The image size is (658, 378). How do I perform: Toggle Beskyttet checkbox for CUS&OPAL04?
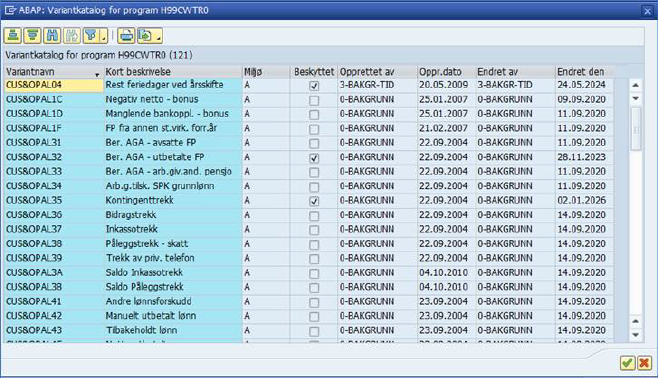[314, 86]
